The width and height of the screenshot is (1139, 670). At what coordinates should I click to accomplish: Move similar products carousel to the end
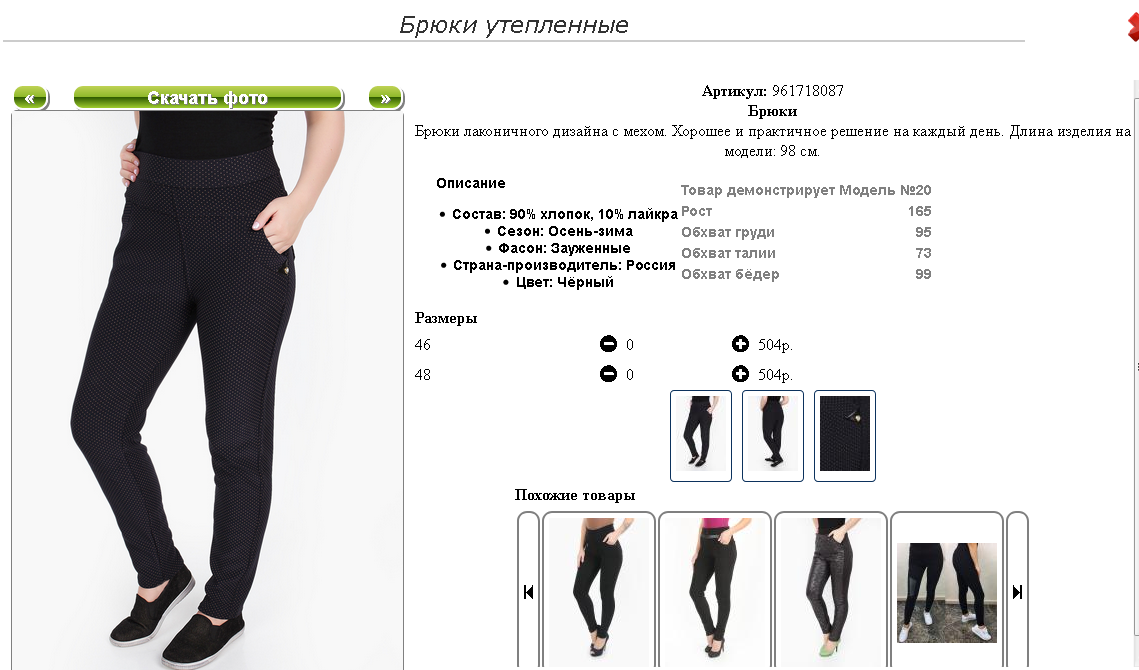coord(1017,591)
